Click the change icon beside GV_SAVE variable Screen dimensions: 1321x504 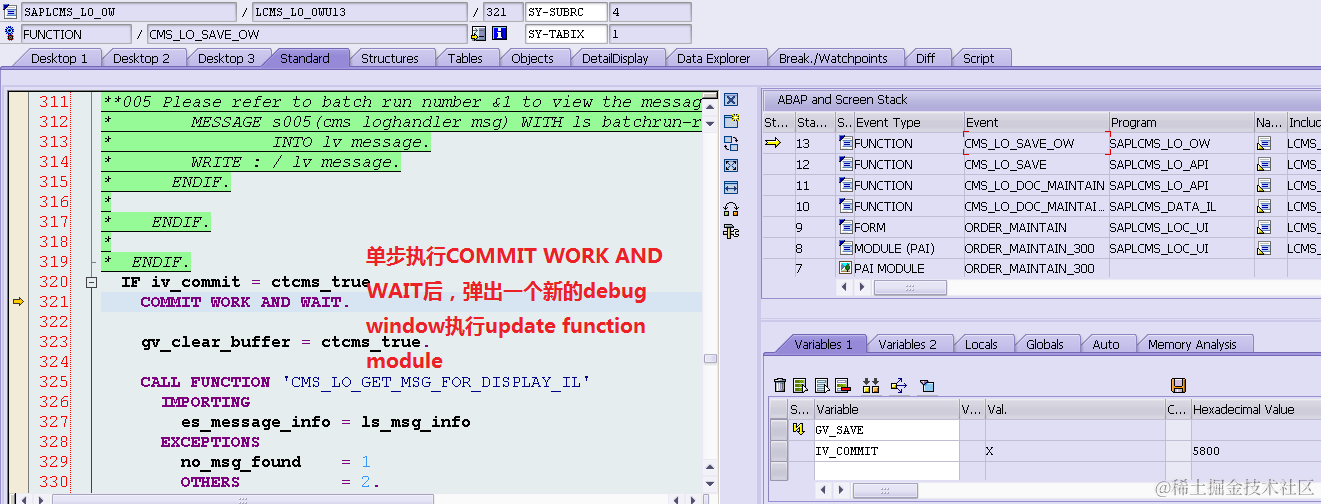(799, 429)
